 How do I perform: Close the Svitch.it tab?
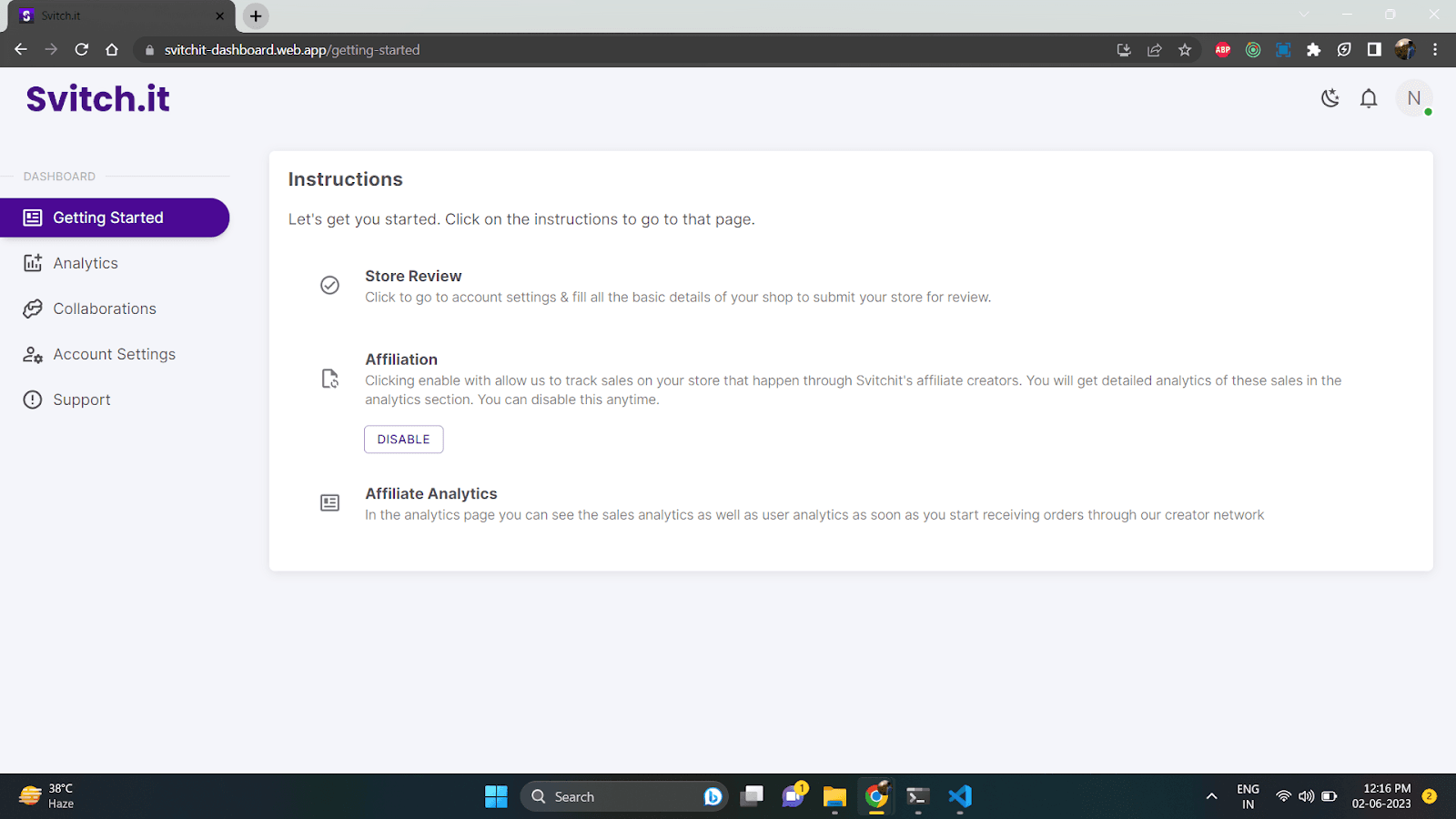[x=219, y=16]
